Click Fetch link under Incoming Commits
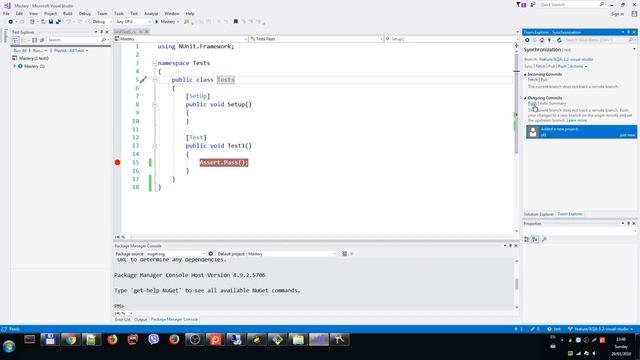Screen dimensions: 640x360 pyautogui.click(x=532, y=80)
